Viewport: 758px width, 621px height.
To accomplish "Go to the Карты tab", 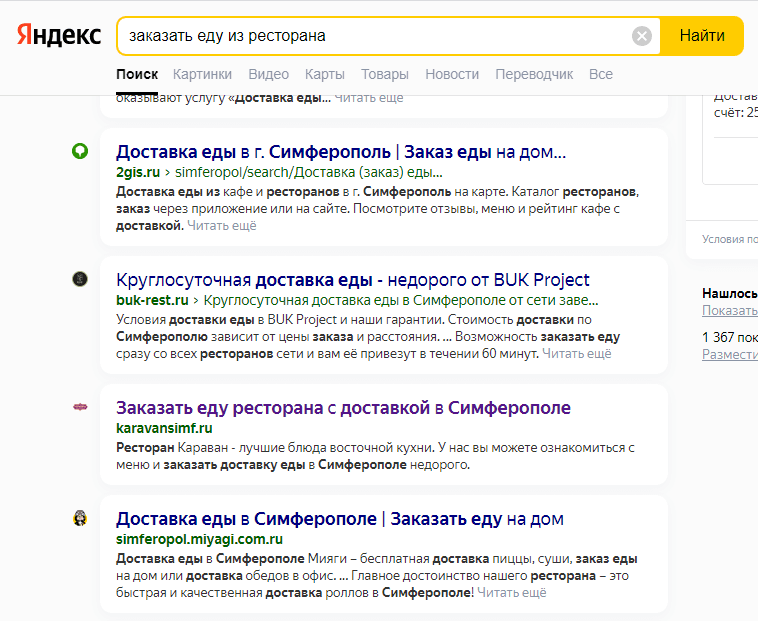I will coord(325,74).
